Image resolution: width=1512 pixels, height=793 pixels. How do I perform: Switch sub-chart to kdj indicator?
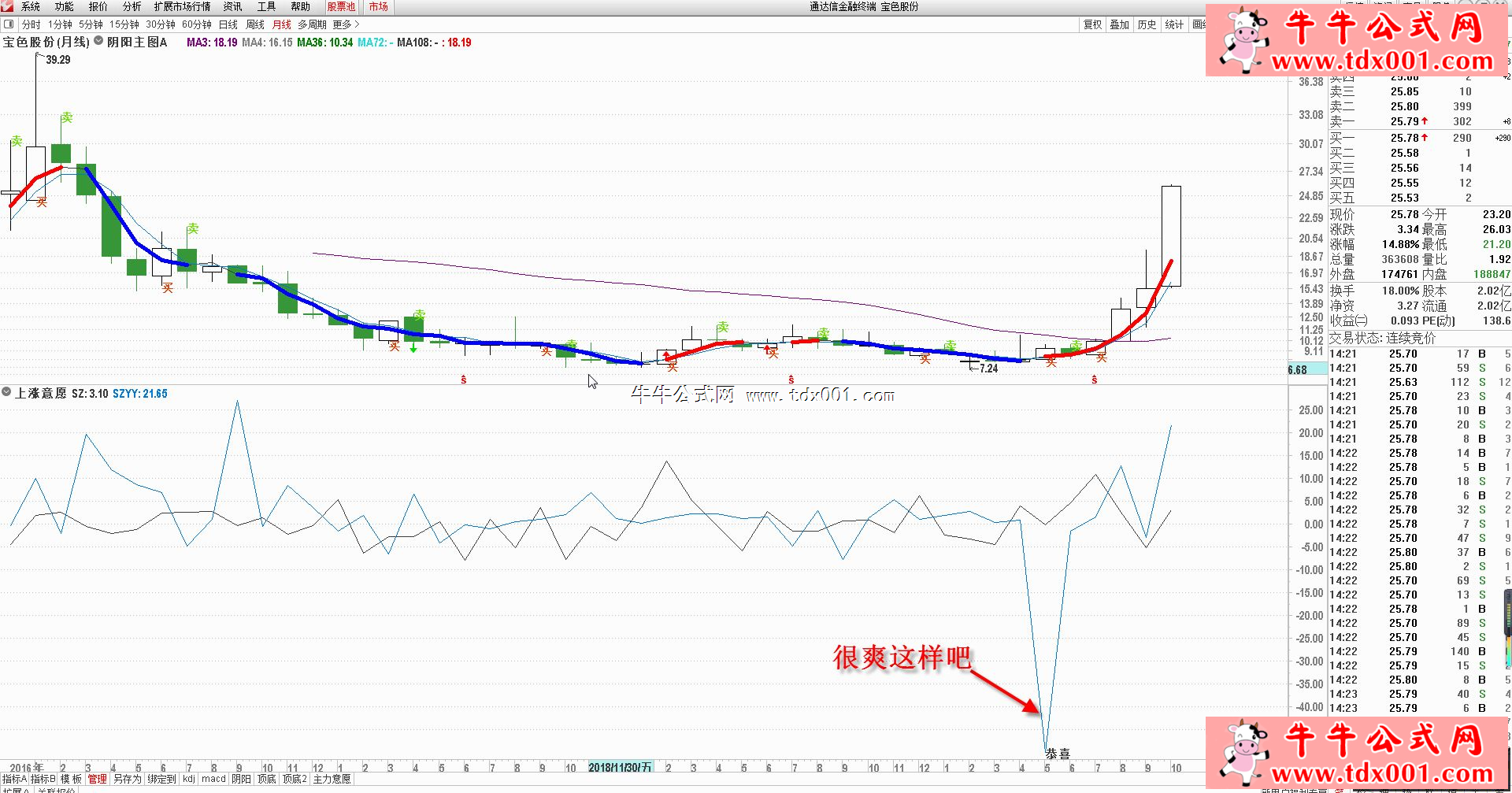(x=189, y=779)
